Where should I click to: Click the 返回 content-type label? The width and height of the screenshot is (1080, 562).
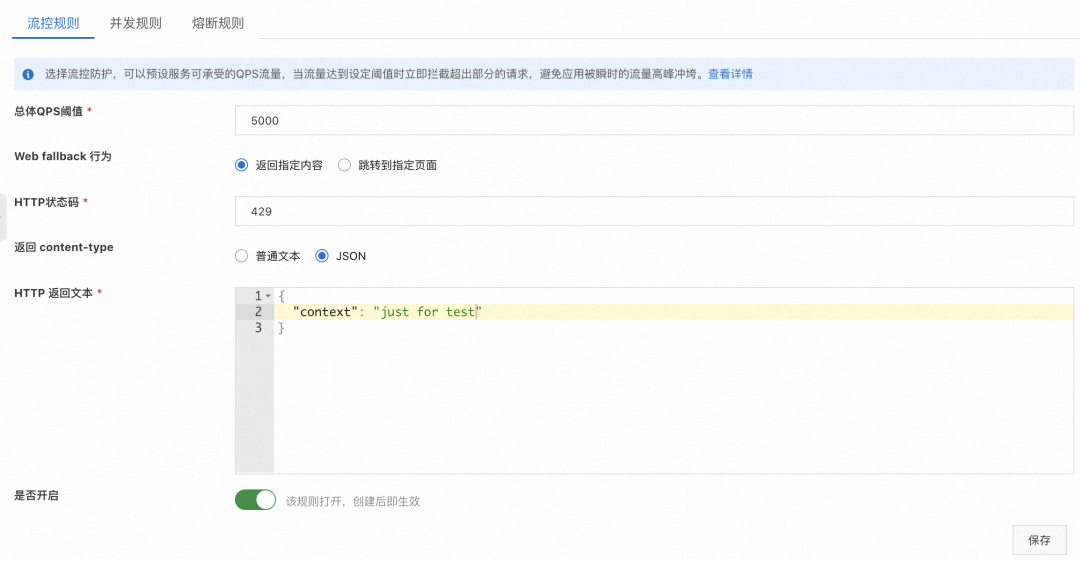[64, 247]
